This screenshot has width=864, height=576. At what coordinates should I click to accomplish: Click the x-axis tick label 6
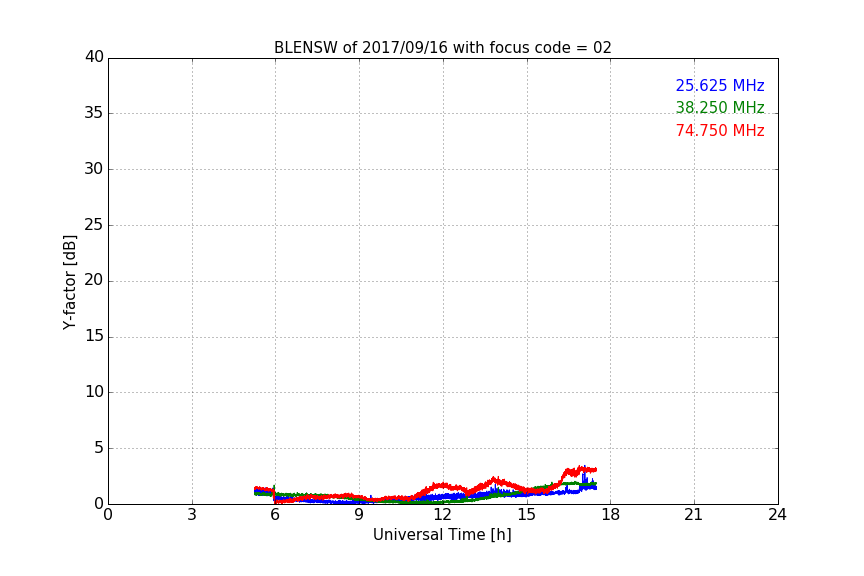tap(275, 515)
